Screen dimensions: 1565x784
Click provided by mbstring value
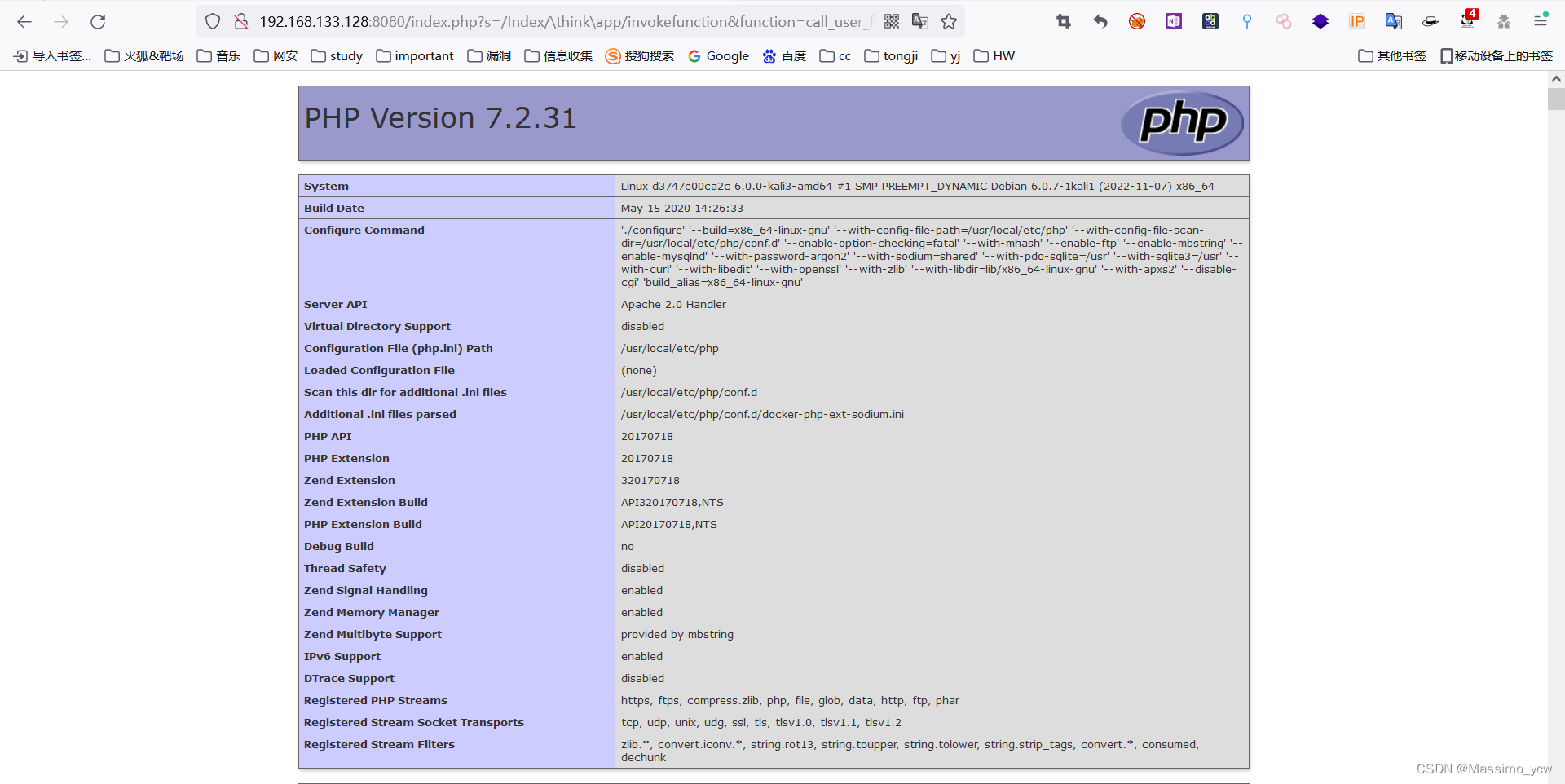(677, 635)
